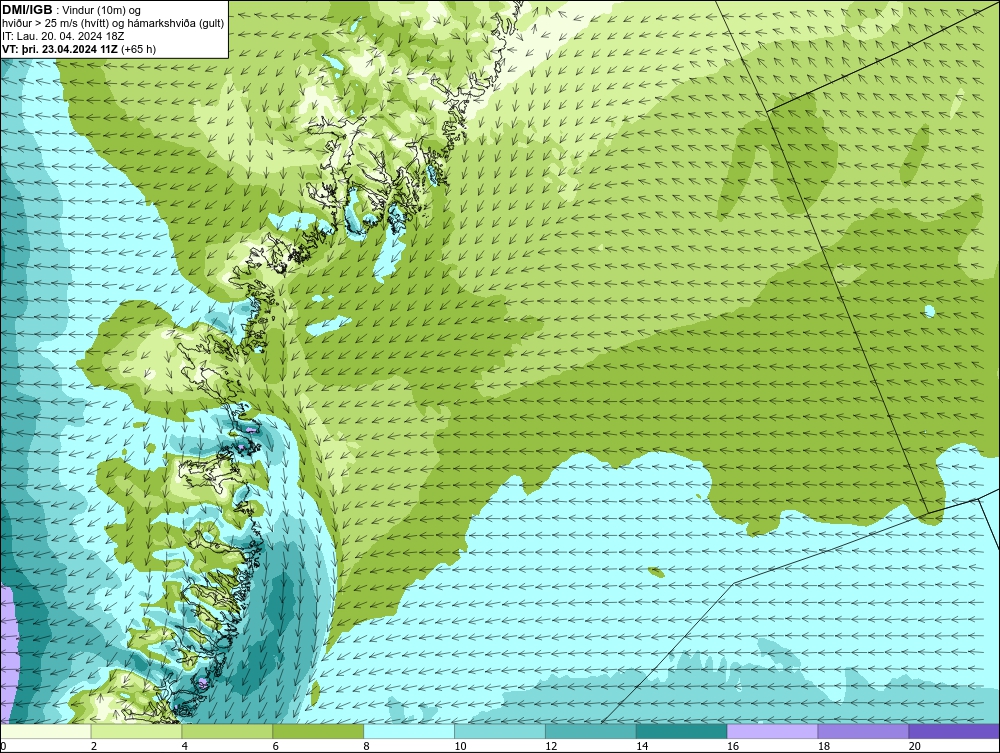1000x753 pixels.
Task: Click the above-20 m/s dark purple swatch
Action: (x=954, y=731)
